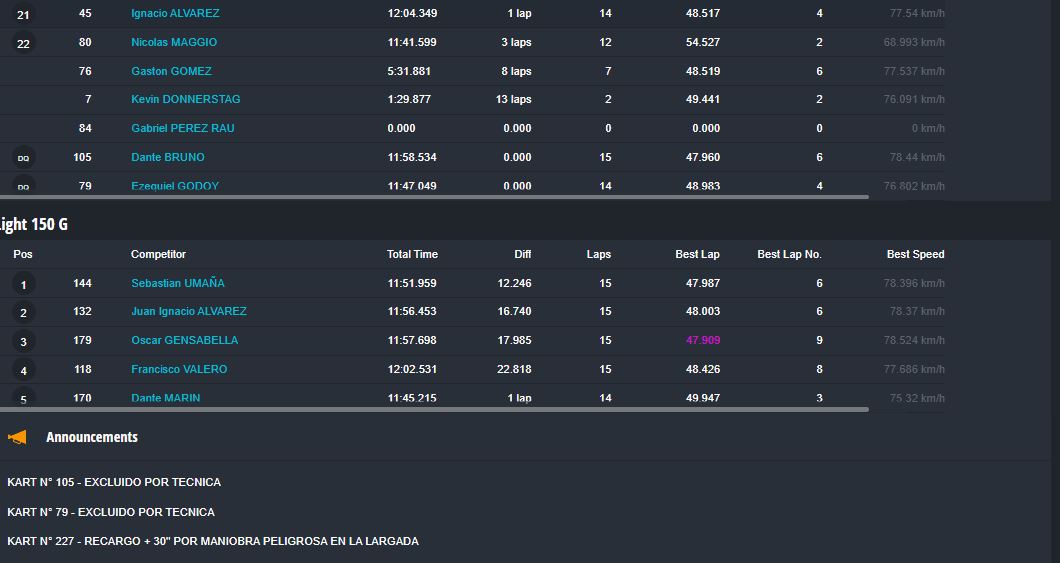Viewport: 1060px width, 563px height.
Task: Click the purple fastest lap time 47.909
Action: (703, 340)
